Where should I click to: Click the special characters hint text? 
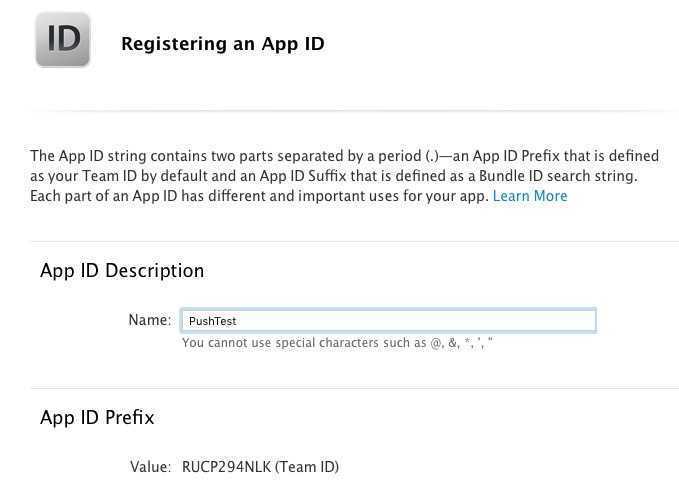pyautogui.click(x=337, y=343)
